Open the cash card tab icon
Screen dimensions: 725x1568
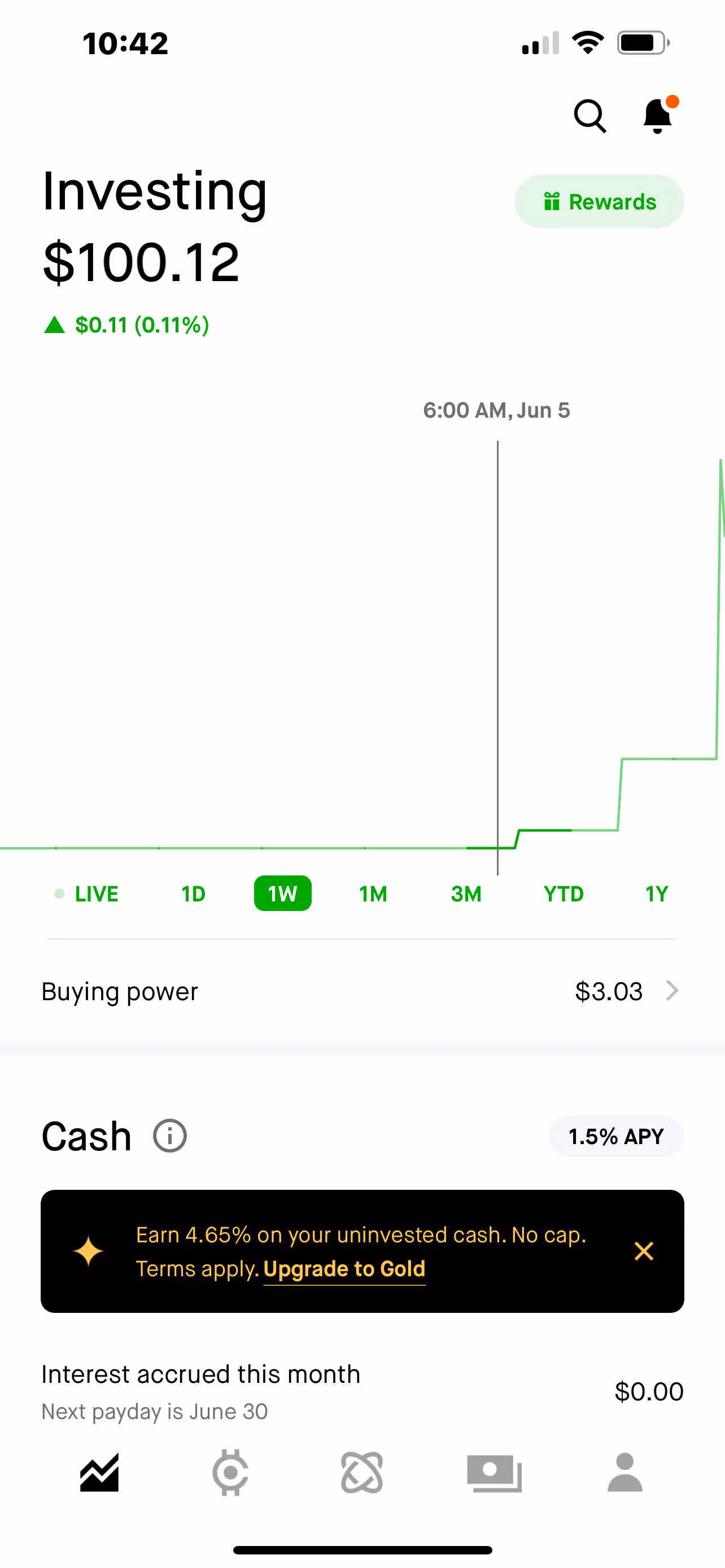point(493,1473)
